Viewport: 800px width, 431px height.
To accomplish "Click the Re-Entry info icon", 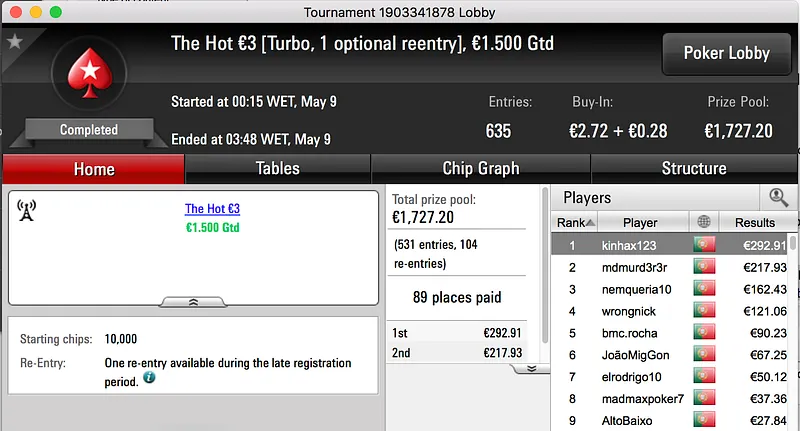I will pyautogui.click(x=149, y=378).
